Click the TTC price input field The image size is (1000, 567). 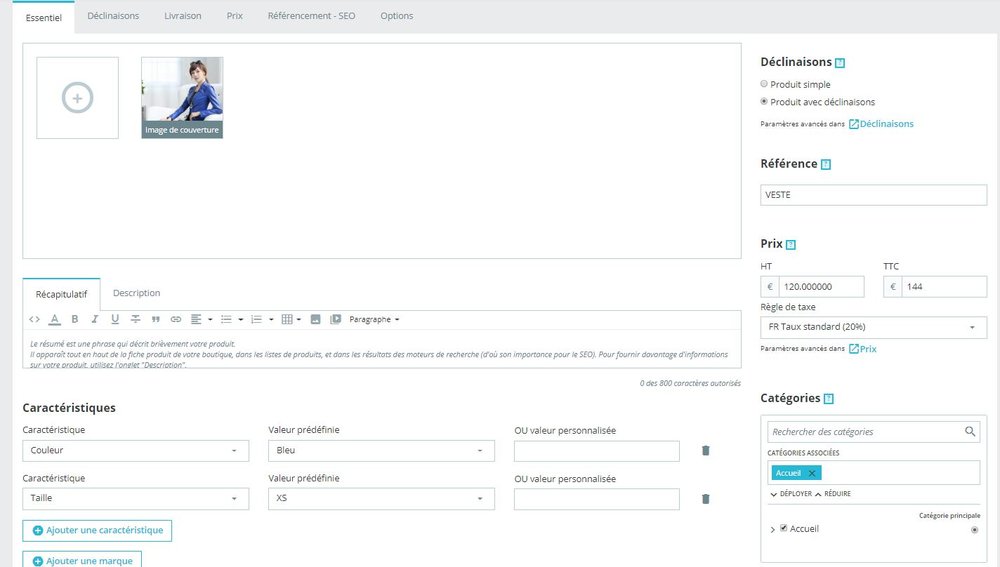tap(944, 287)
